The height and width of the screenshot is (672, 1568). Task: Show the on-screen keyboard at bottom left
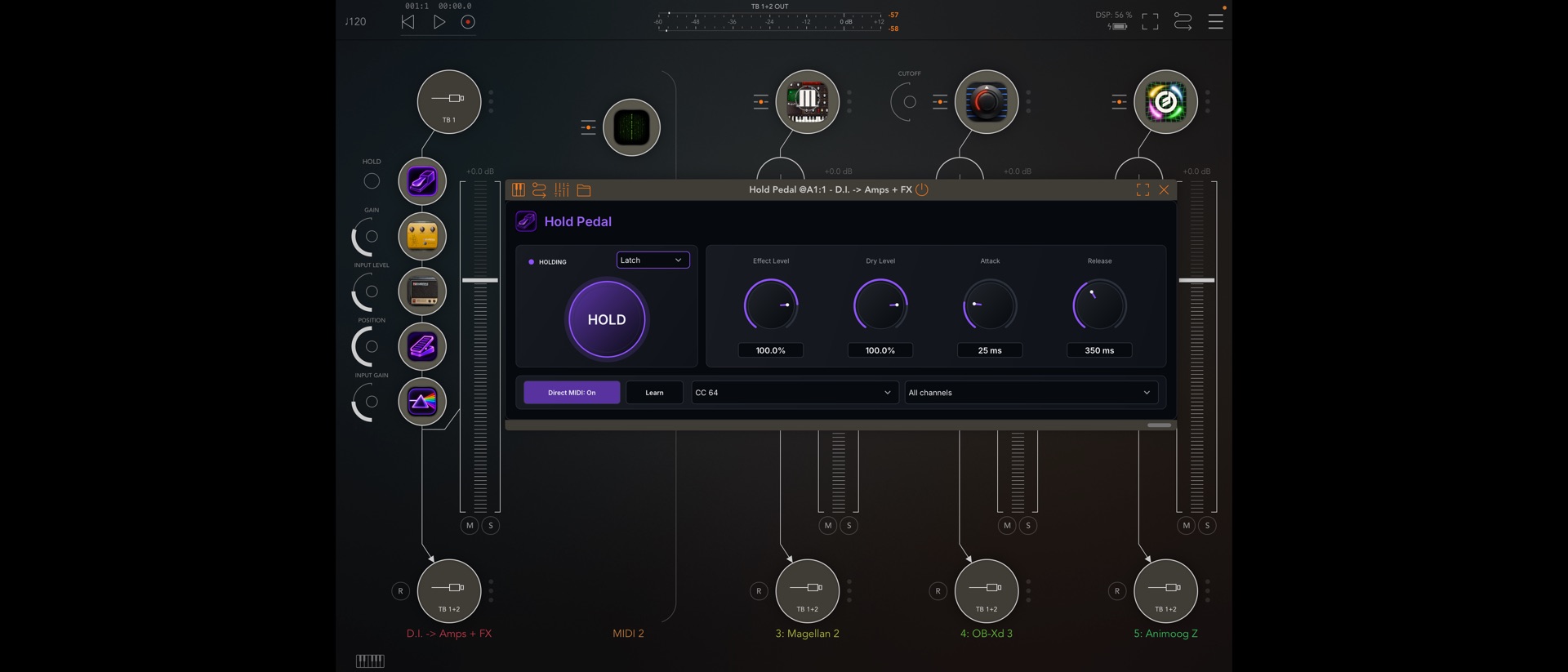[370, 661]
